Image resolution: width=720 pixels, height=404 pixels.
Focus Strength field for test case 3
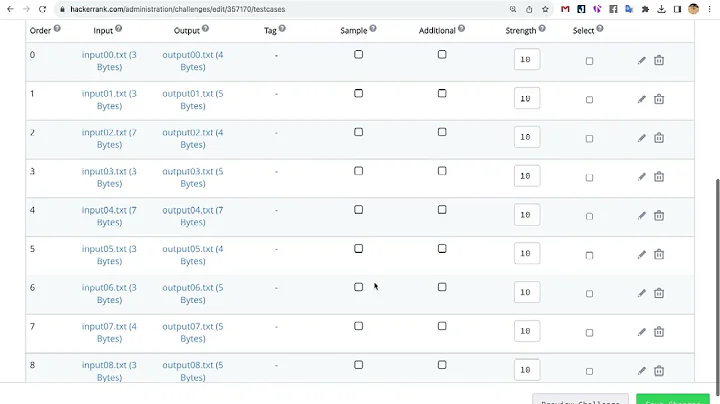(526, 176)
